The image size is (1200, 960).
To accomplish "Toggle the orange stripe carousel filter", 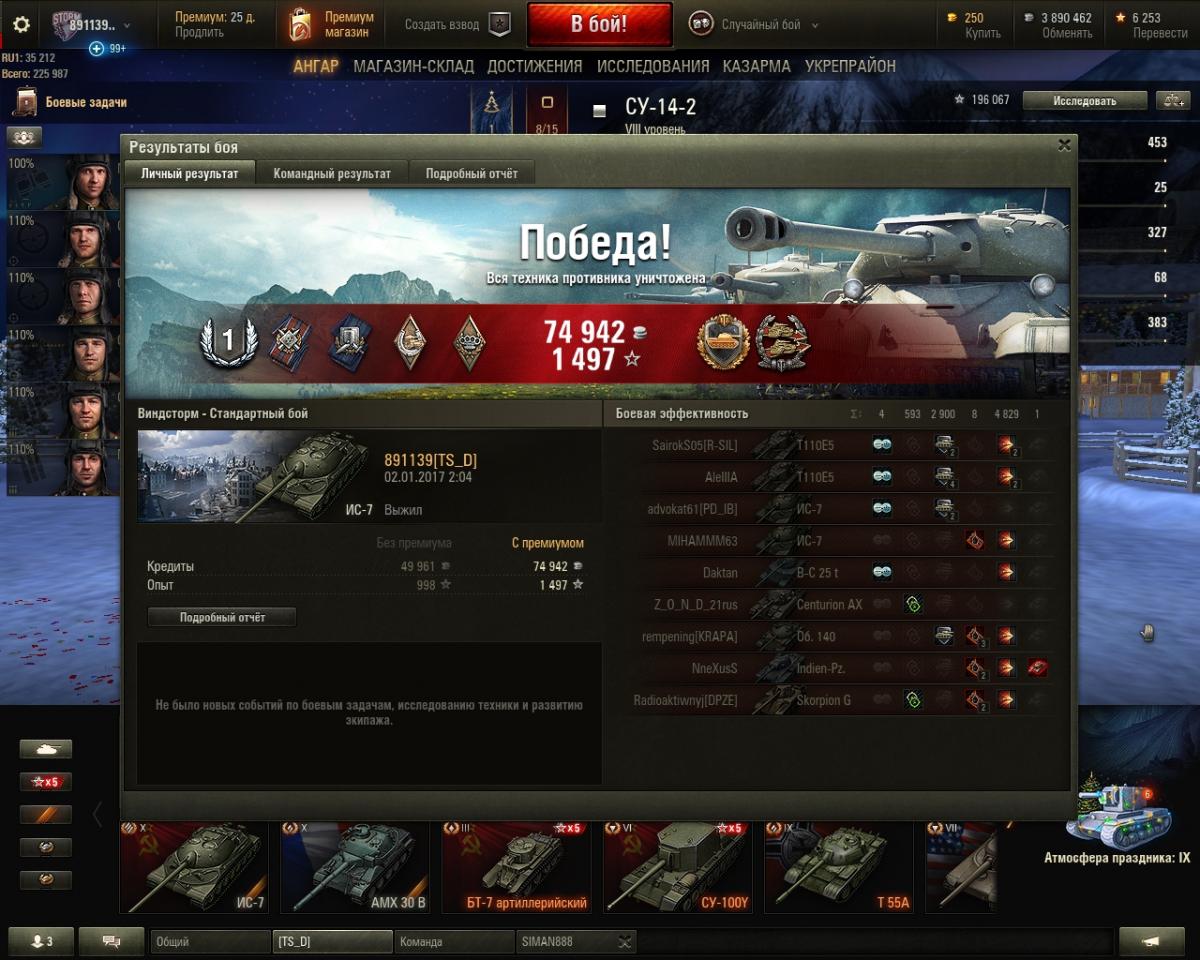I will tap(46, 814).
